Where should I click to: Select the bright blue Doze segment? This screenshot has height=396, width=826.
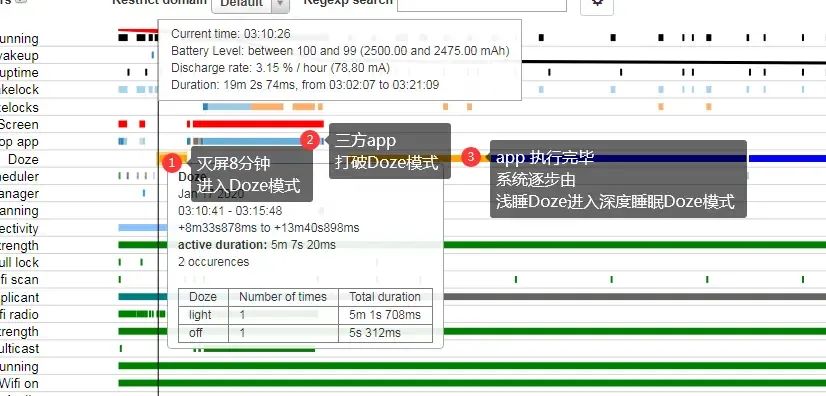pos(787,159)
